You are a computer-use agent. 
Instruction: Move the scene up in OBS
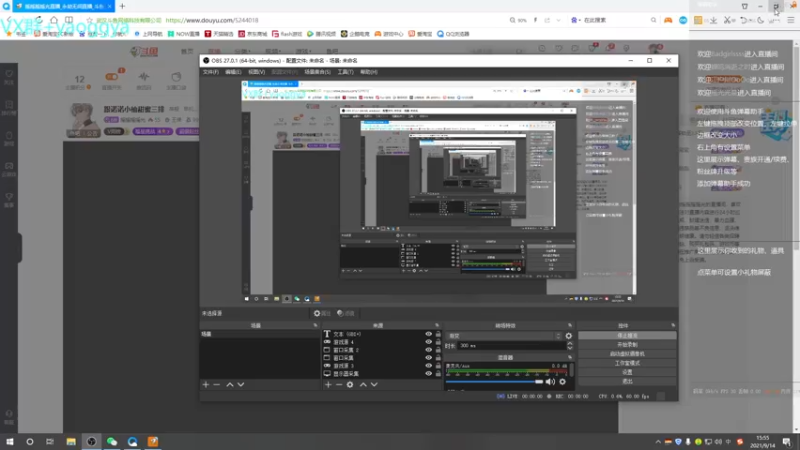point(230,385)
